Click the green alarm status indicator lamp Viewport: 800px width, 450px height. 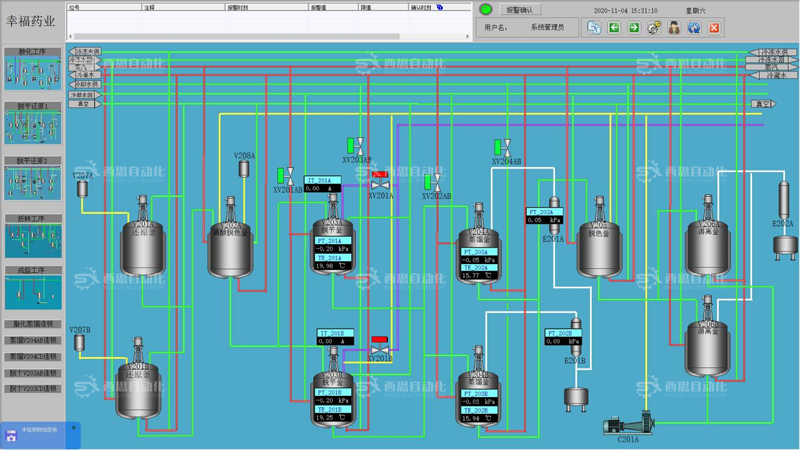486,9
